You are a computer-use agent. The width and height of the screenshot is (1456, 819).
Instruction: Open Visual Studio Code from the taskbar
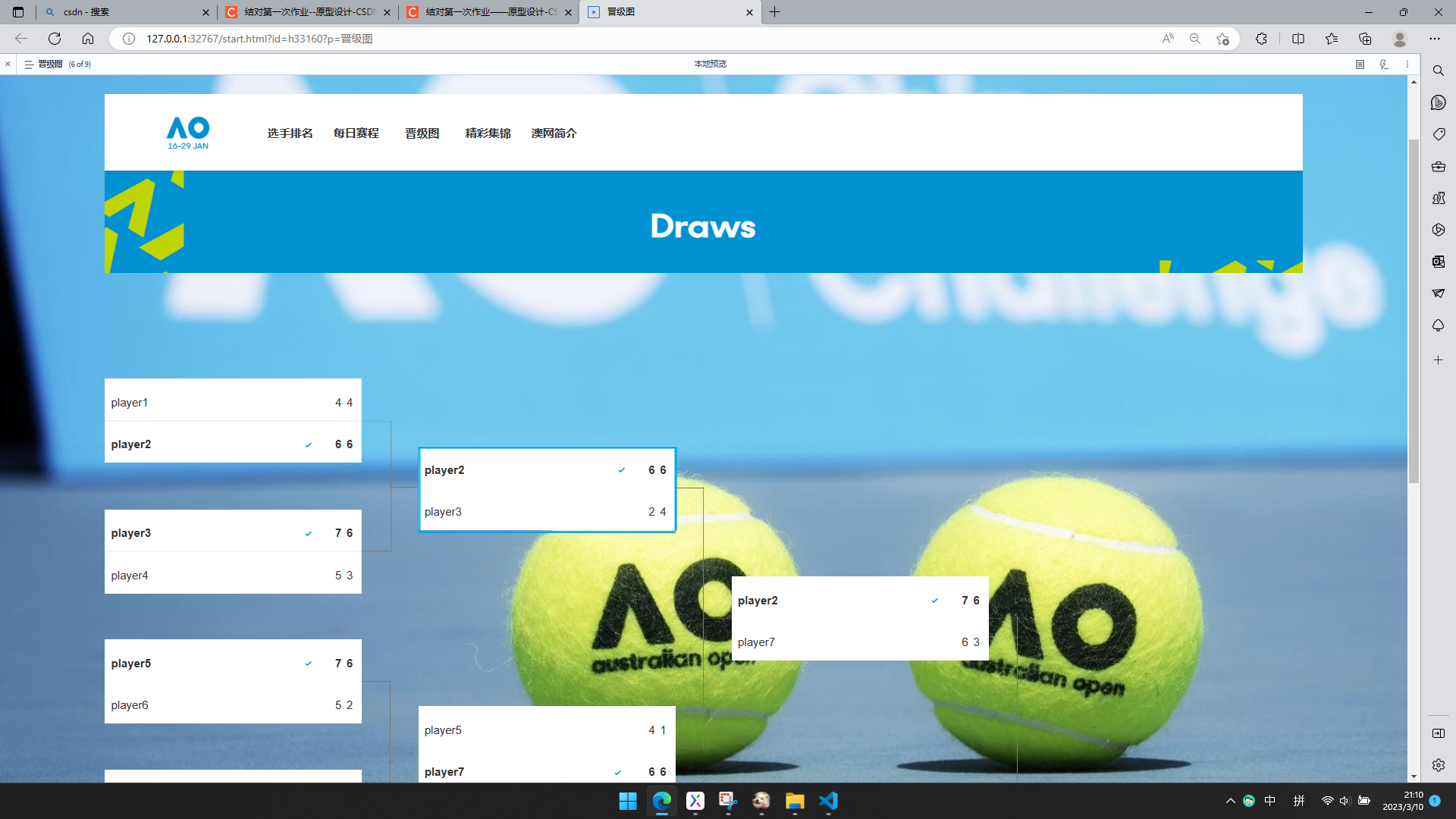[828, 801]
